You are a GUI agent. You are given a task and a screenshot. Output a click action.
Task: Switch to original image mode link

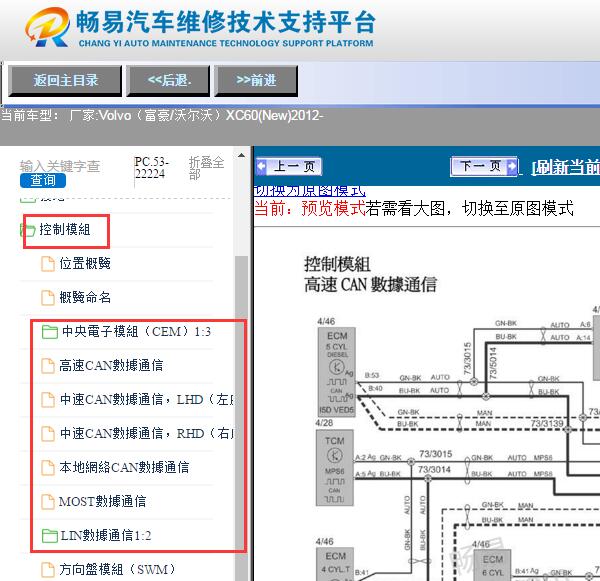pyautogui.click(x=310, y=191)
